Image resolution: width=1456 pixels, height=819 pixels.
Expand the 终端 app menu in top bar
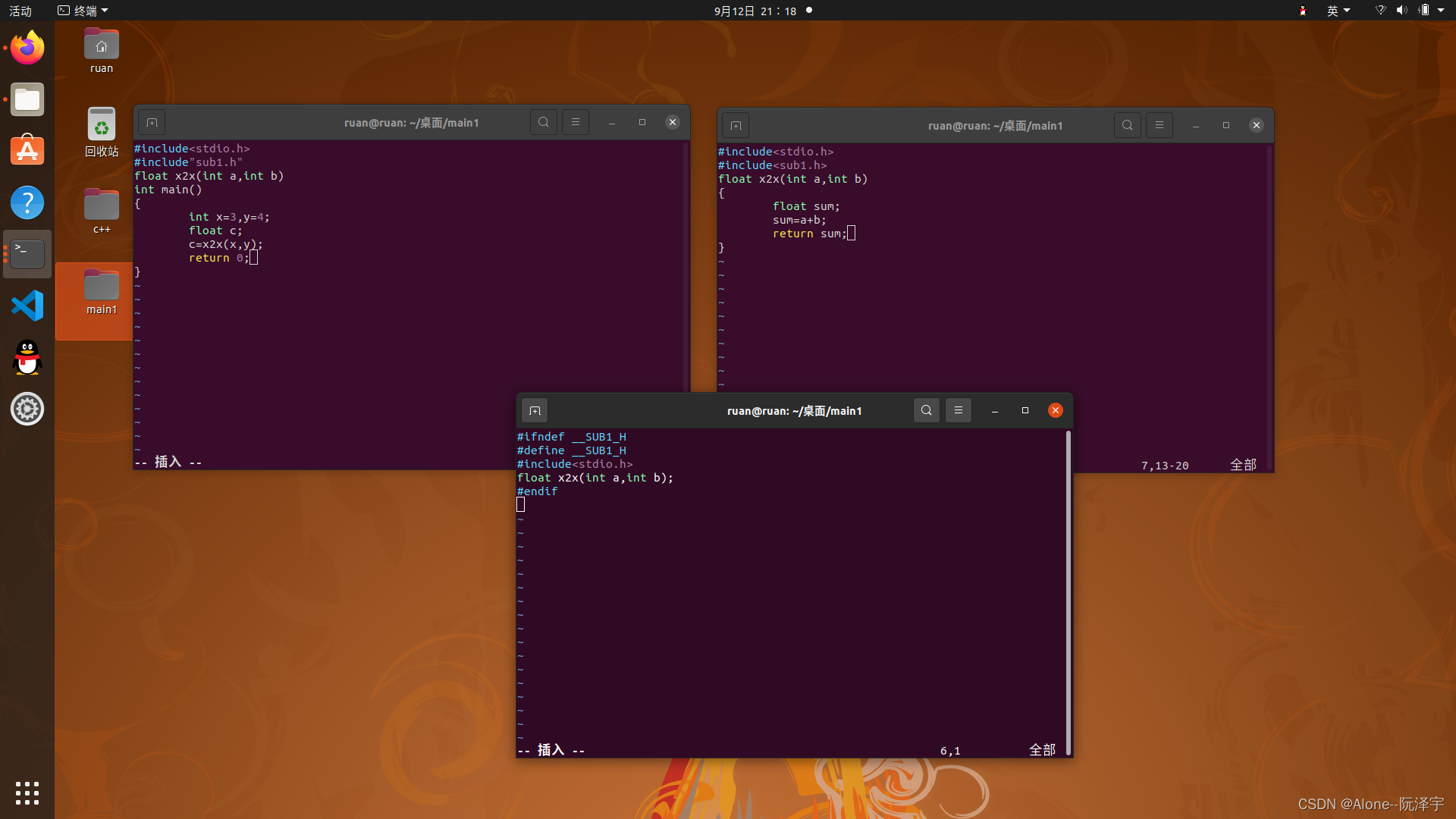[x=83, y=11]
